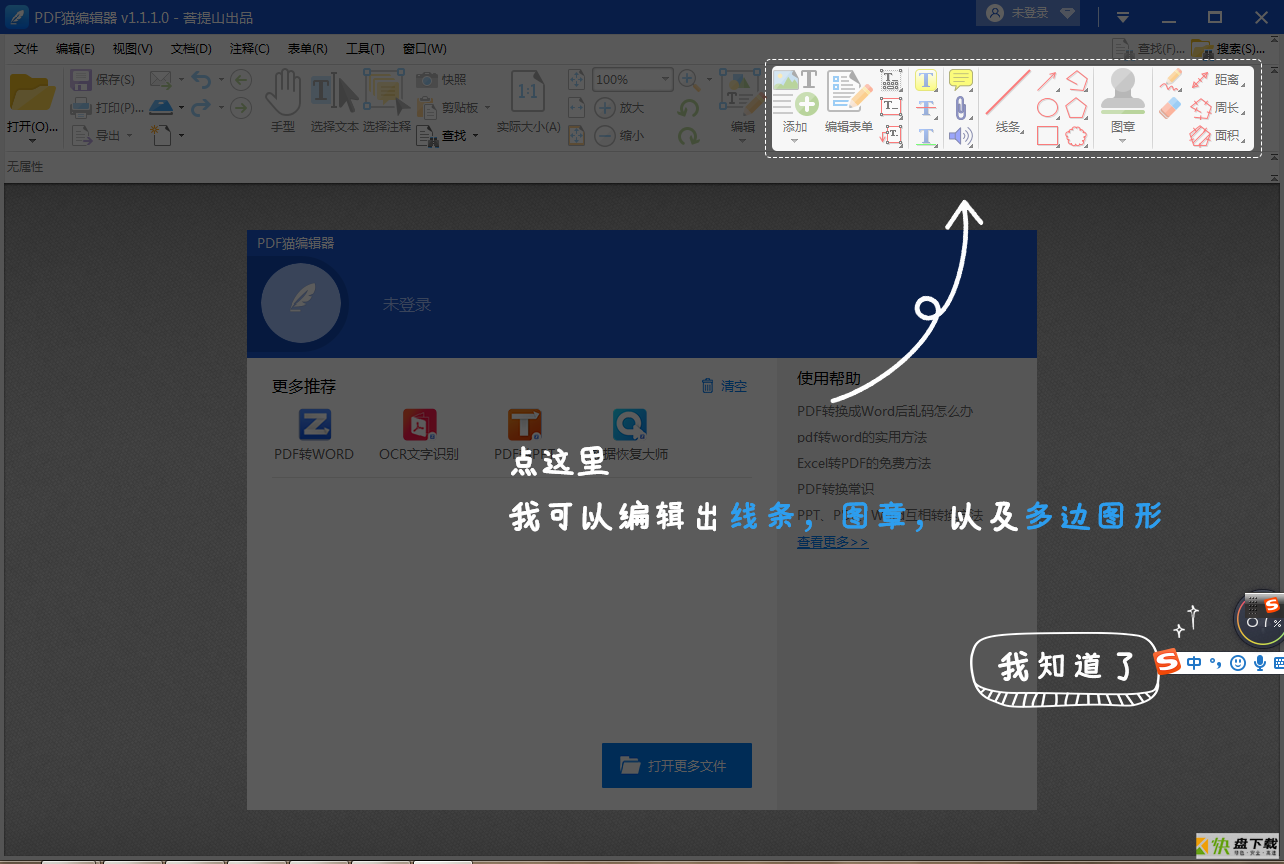Viewport: 1284px width, 864px height.
Task: Add a sticky note comment
Action: [960, 80]
